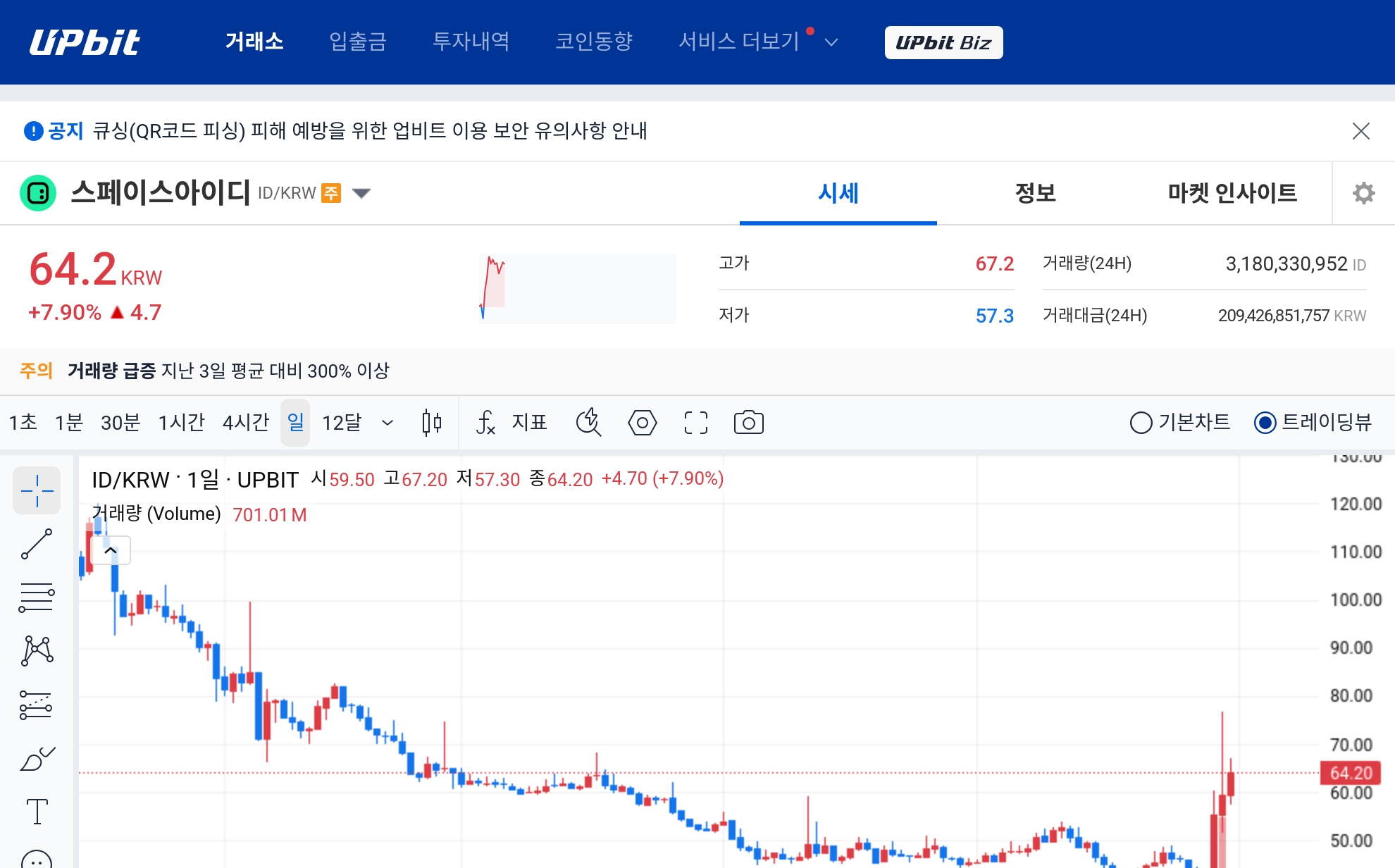
Task: Select the 1시간 timeframe
Action: (x=181, y=423)
